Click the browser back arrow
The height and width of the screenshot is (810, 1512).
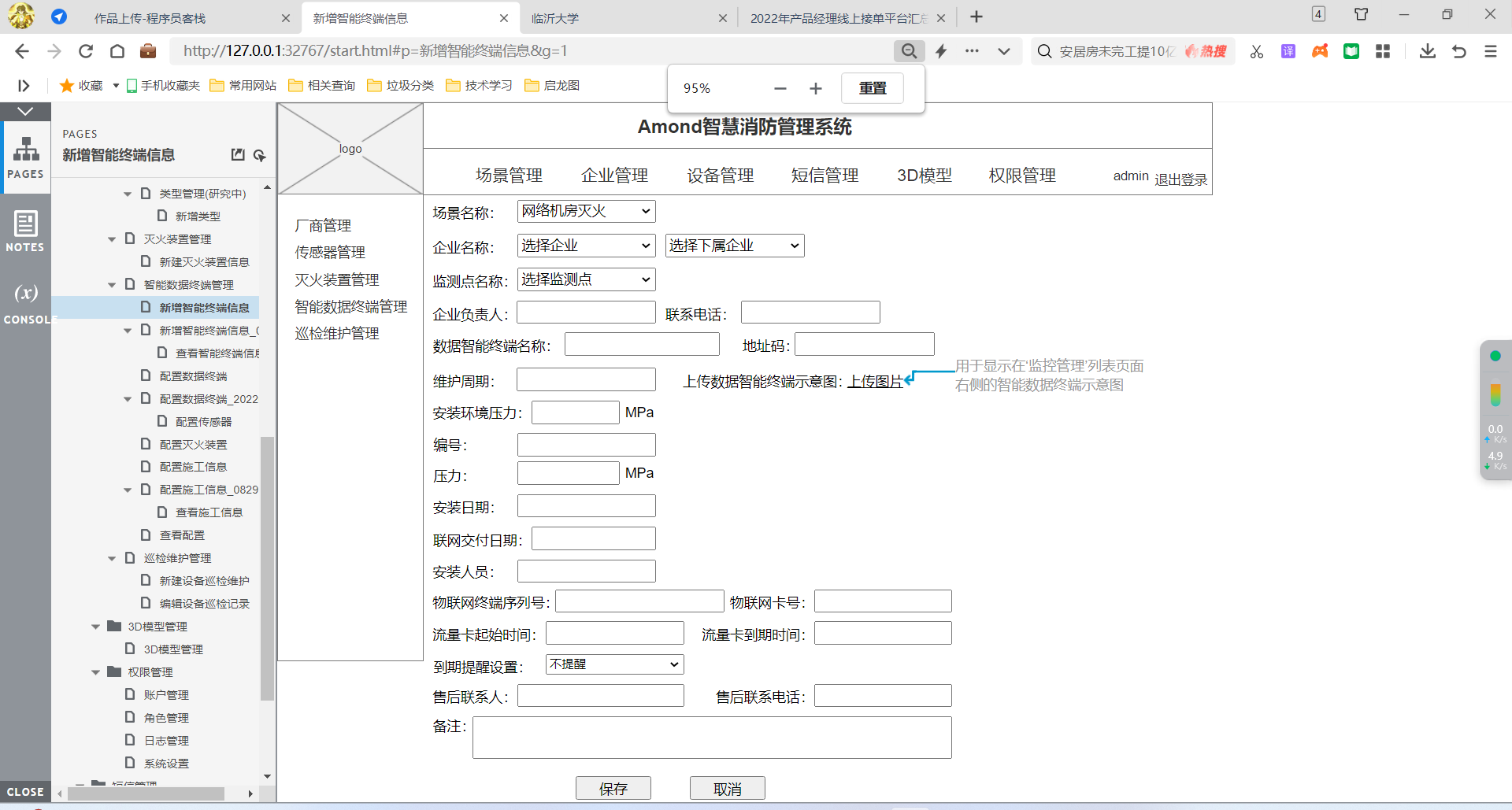[x=22, y=51]
